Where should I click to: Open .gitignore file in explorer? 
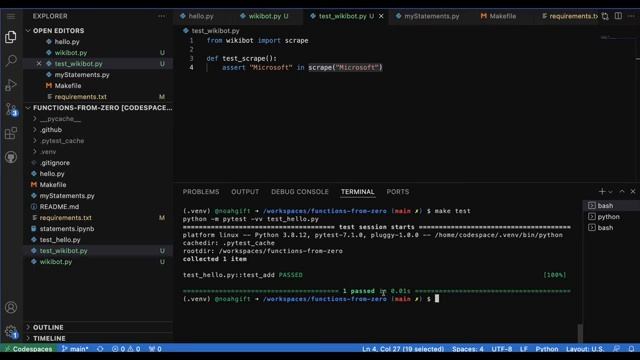(55, 163)
